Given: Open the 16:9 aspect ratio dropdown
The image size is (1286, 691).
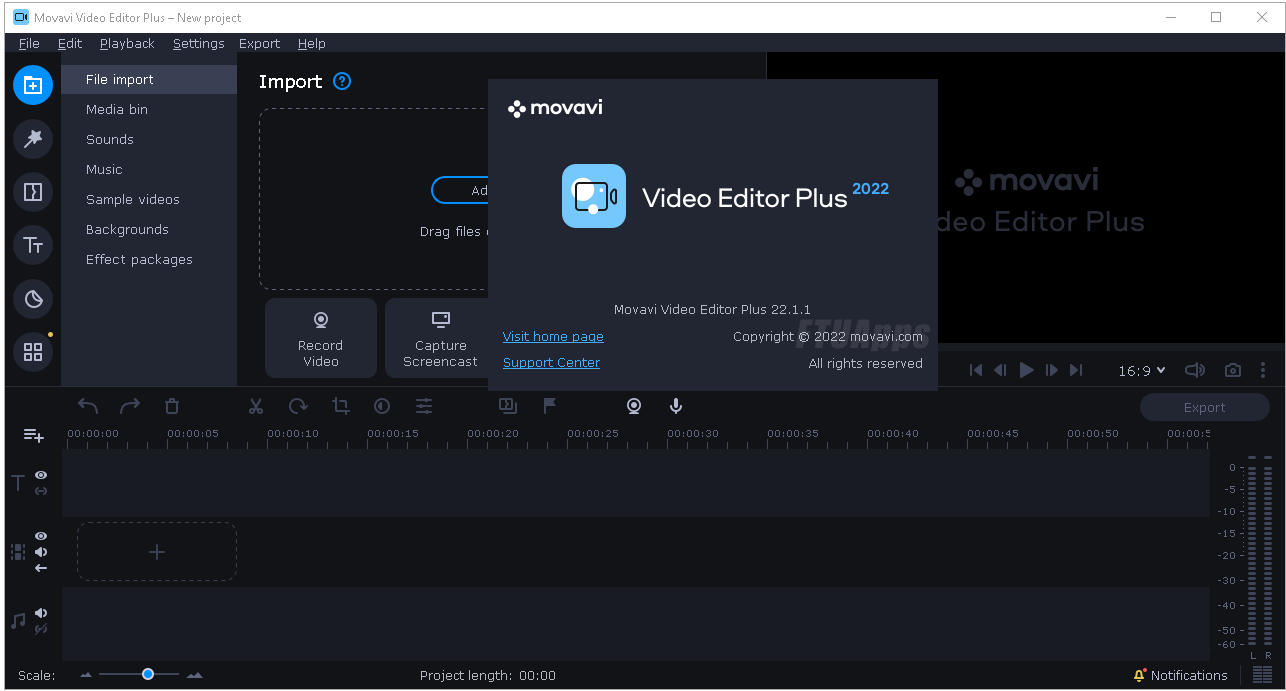Looking at the screenshot, I should point(1141,370).
